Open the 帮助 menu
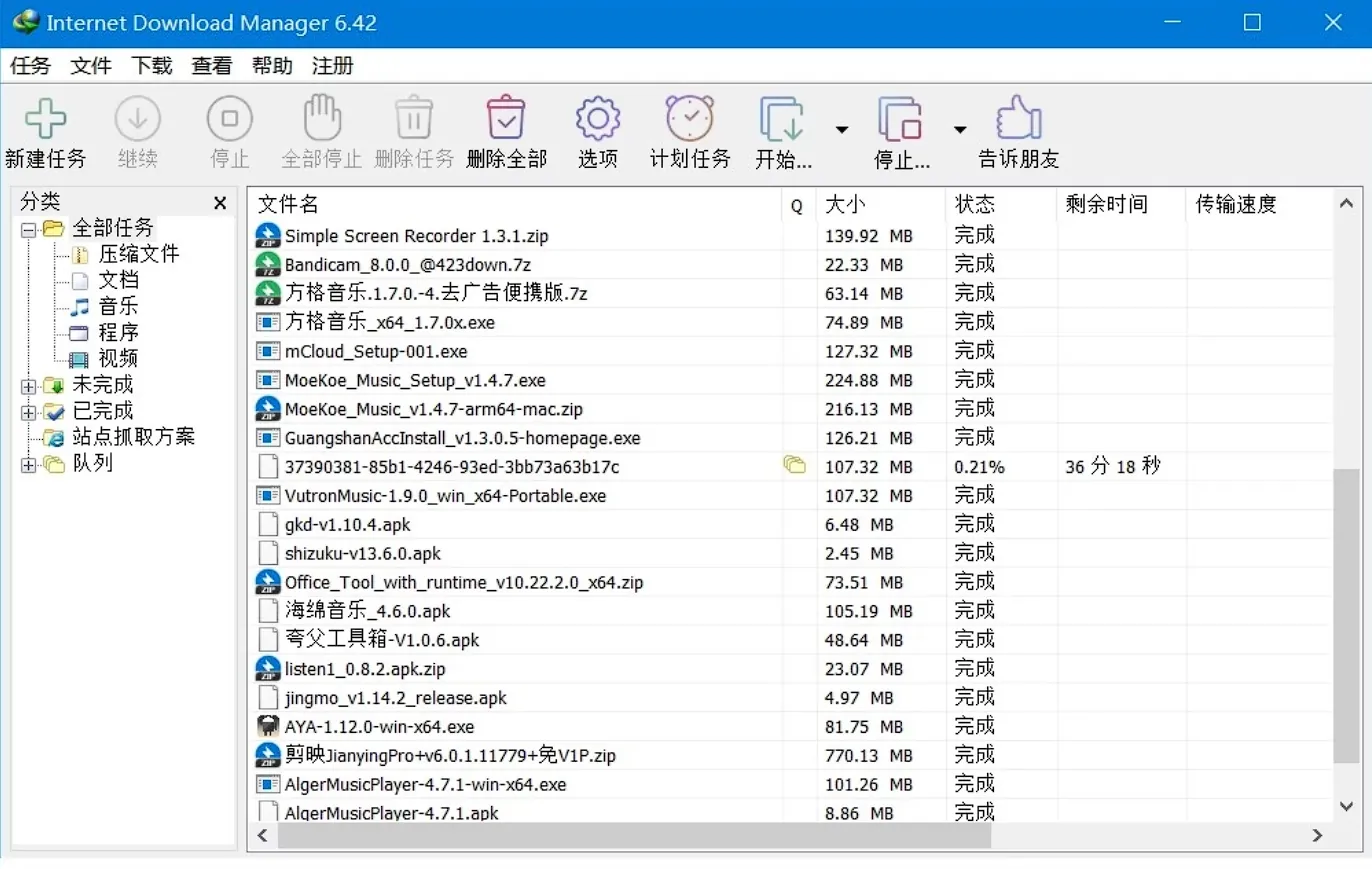 point(272,66)
